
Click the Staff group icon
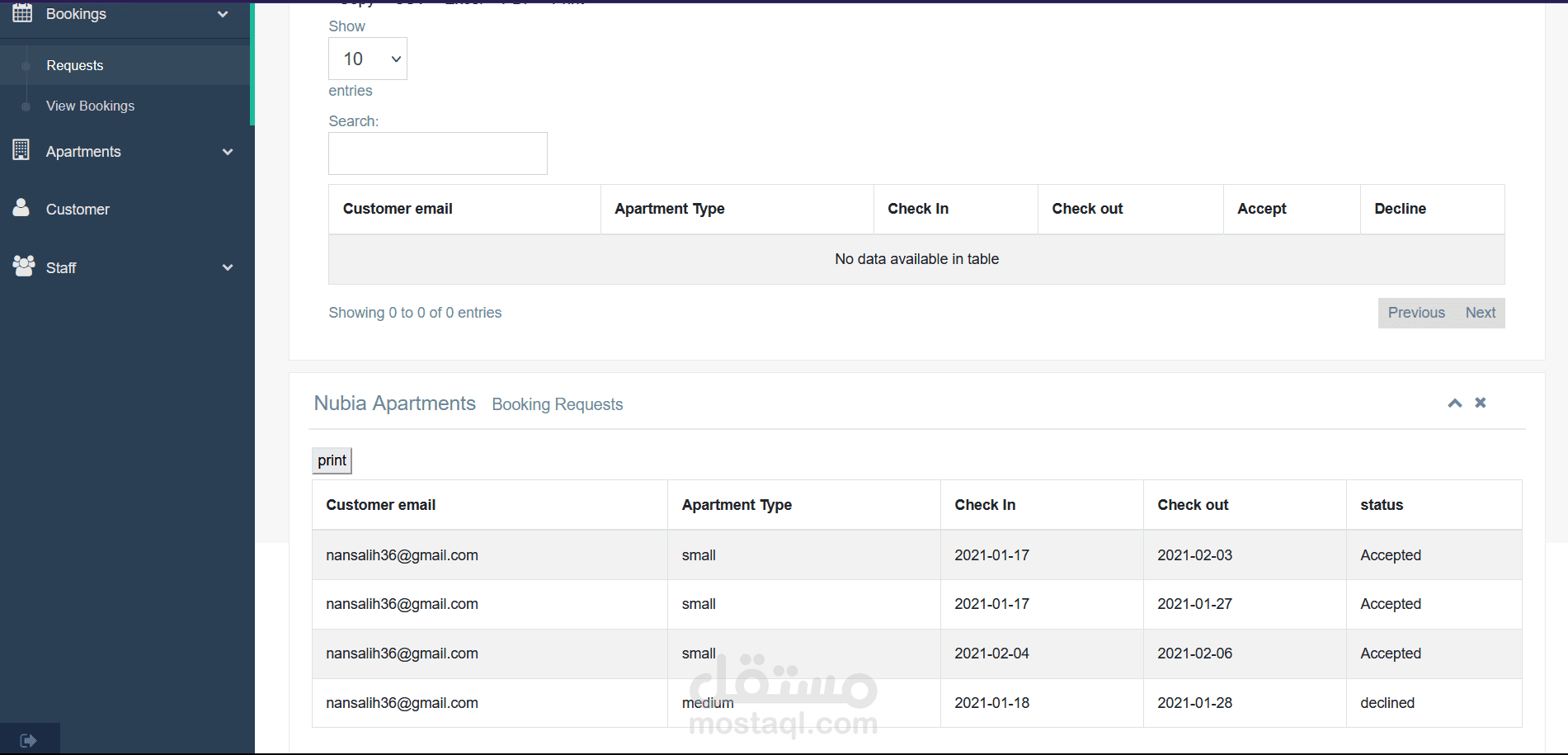click(24, 266)
